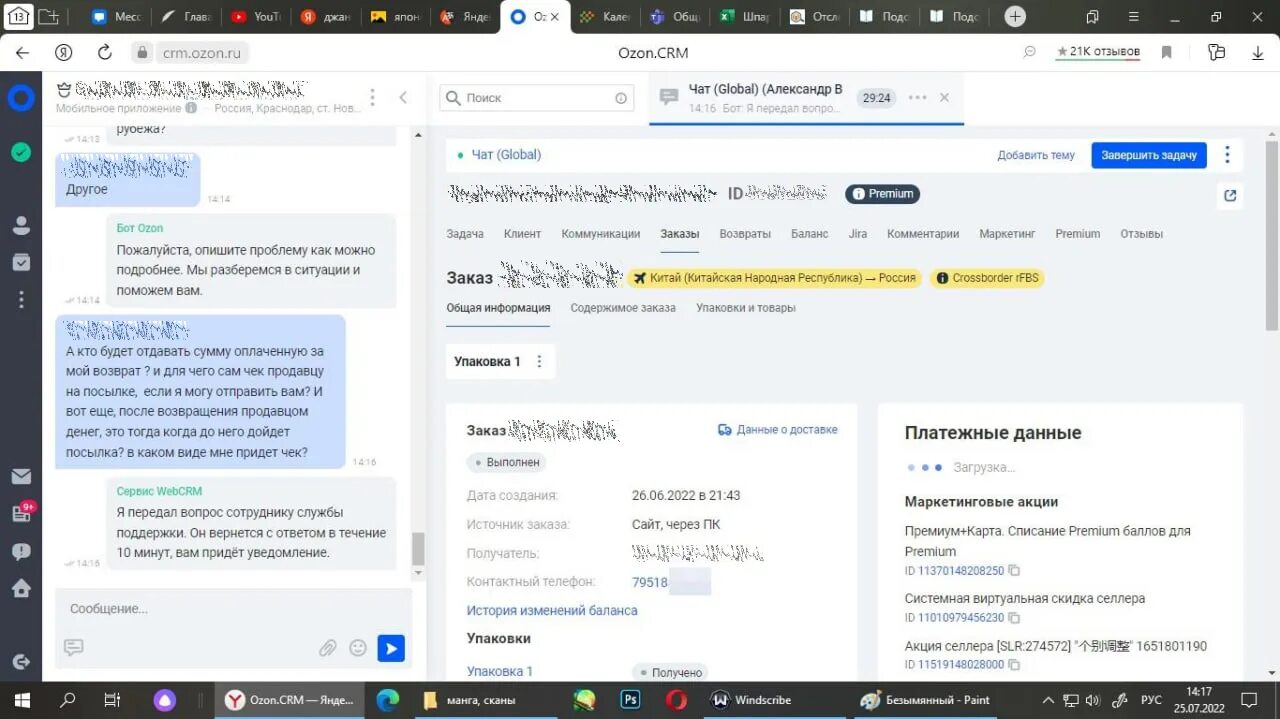Switch to Комментарии tab
This screenshot has height=719, width=1280.
click(x=923, y=234)
